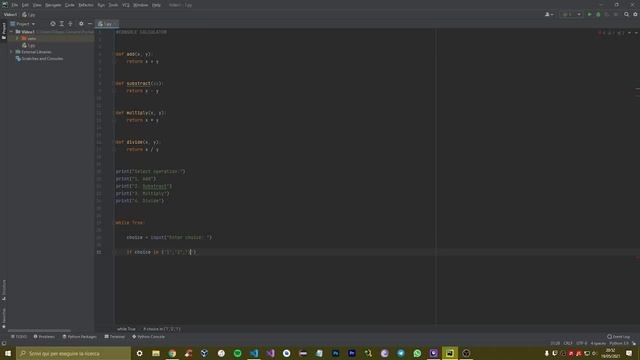Screen dimensions: 640x360
Task: Open Project panel settings gear
Action: click(81, 24)
